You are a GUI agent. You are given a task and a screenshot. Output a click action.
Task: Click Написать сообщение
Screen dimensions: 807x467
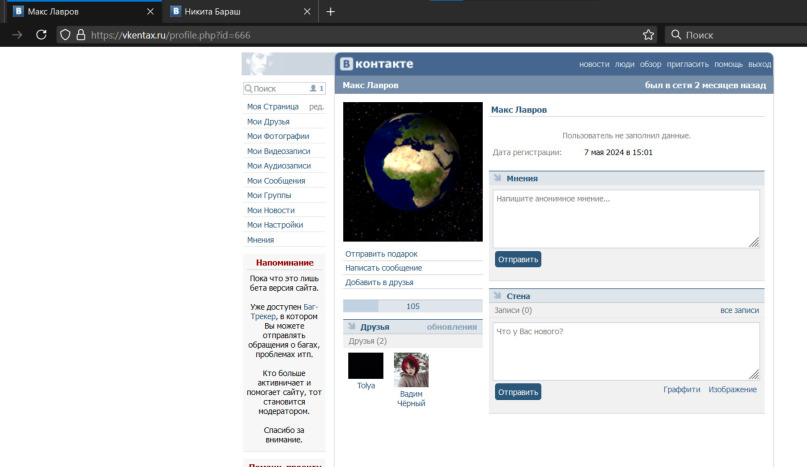383,268
